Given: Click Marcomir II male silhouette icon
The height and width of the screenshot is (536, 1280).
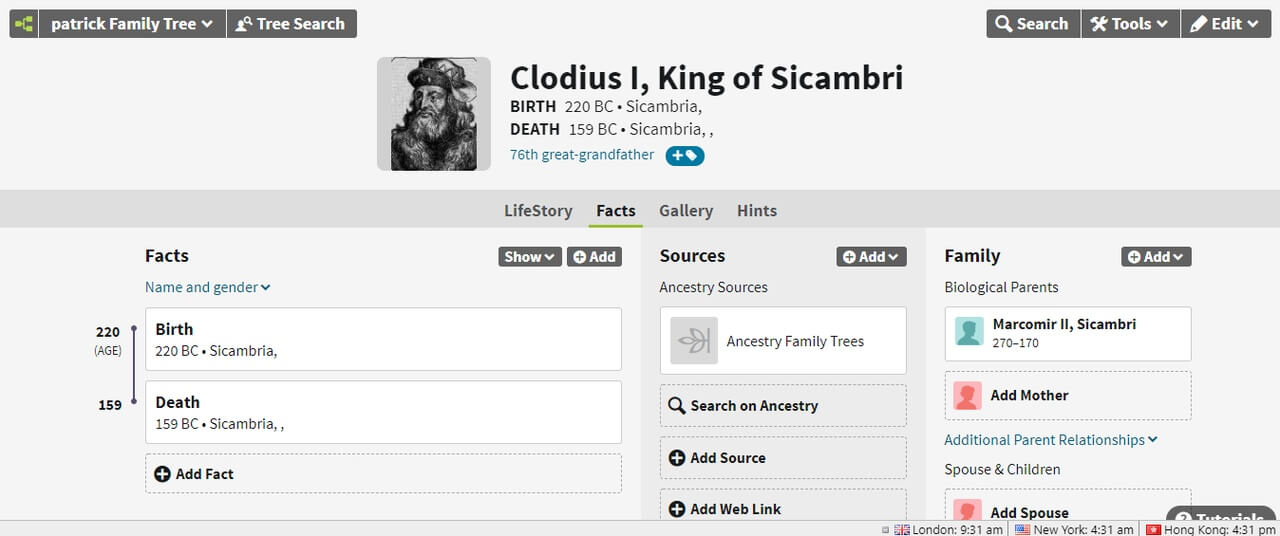Looking at the screenshot, I should (969, 333).
